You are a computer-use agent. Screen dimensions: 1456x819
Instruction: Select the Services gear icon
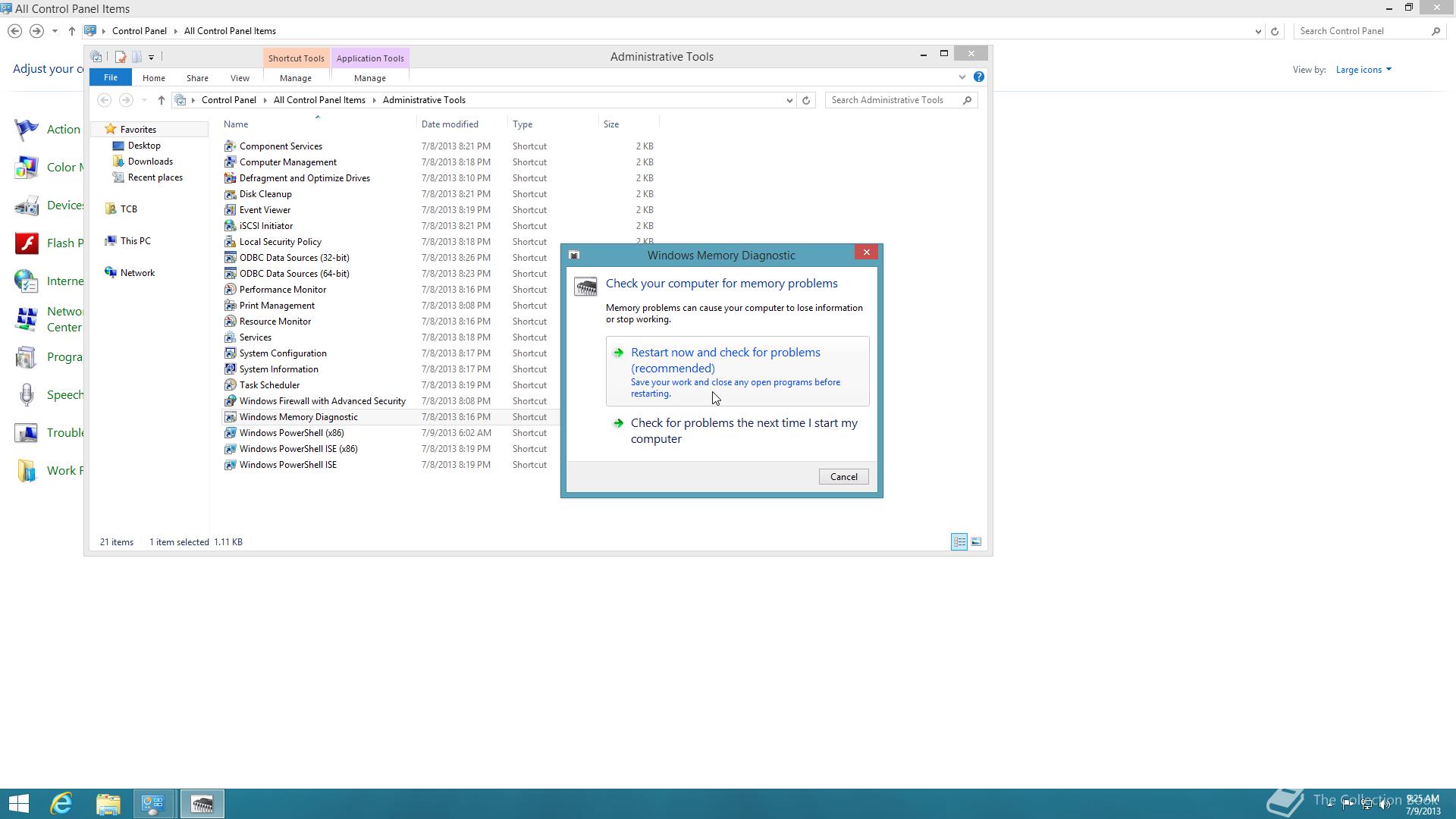click(x=230, y=337)
